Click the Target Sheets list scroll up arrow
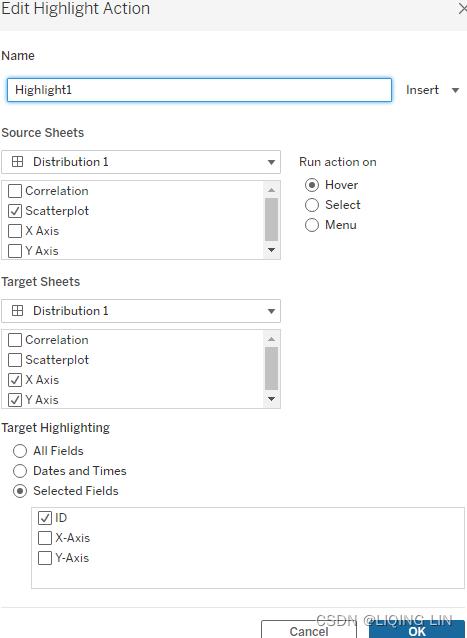467x638 pixels. coord(271,339)
